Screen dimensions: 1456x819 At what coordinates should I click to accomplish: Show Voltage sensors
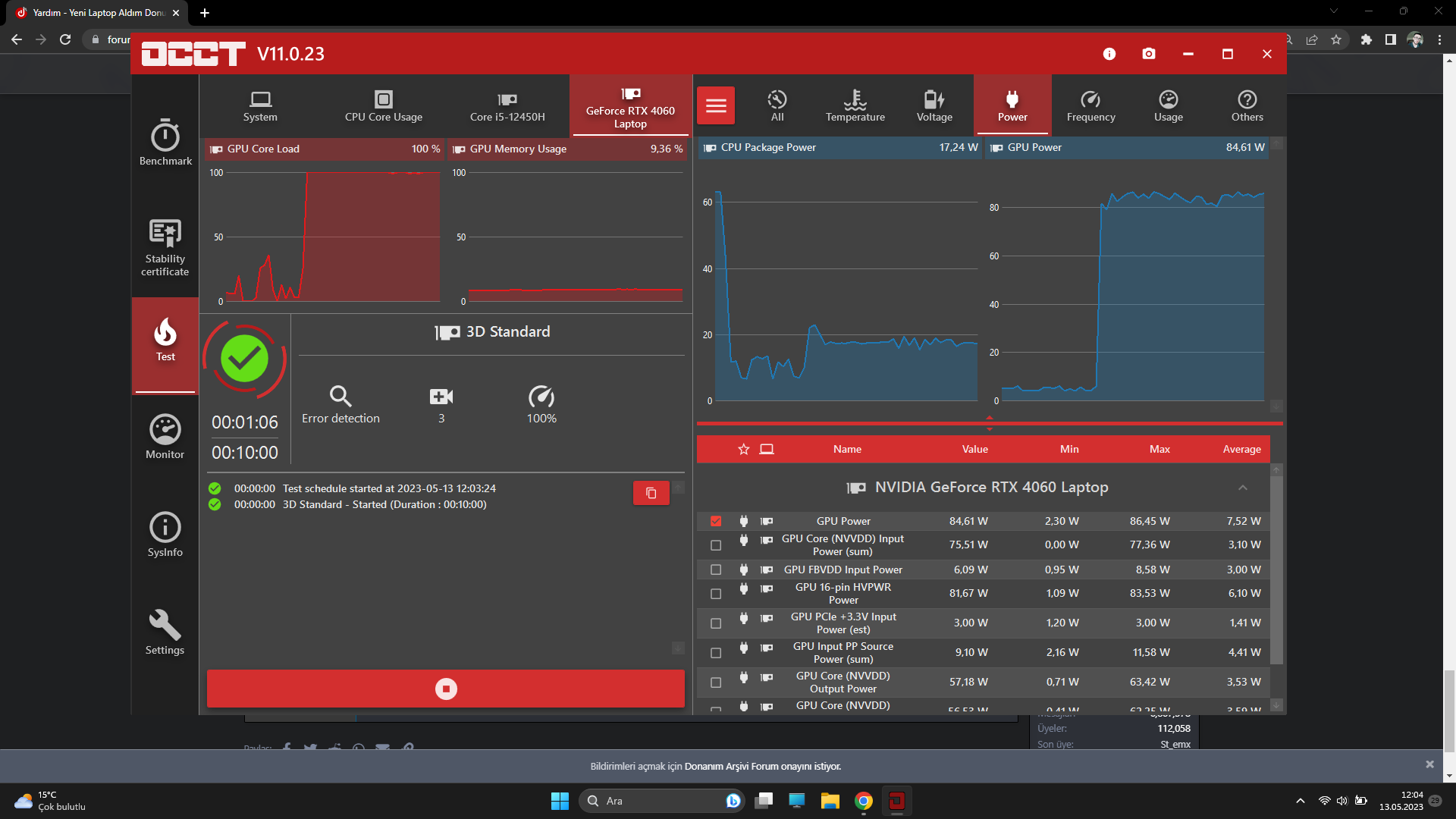click(934, 106)
